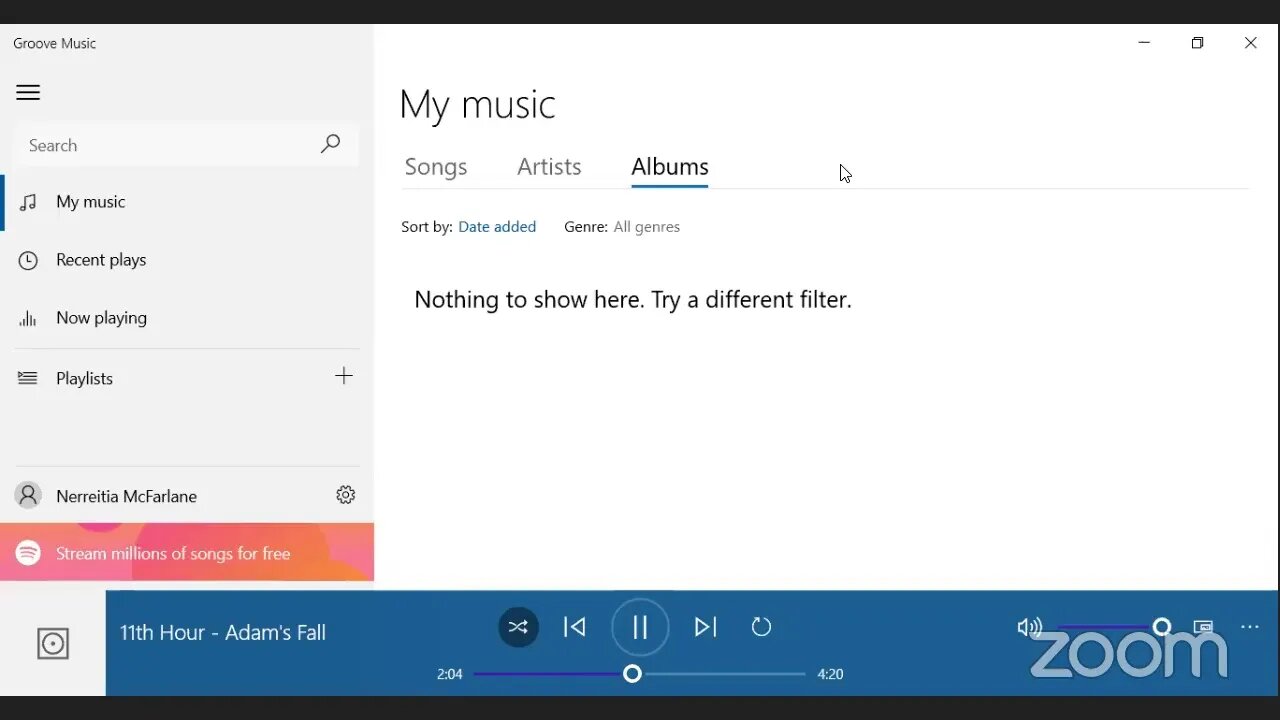The width and height of the screenshot is (1280, 720).
Task: Toggle shuffle playback off
Action: 518,627
